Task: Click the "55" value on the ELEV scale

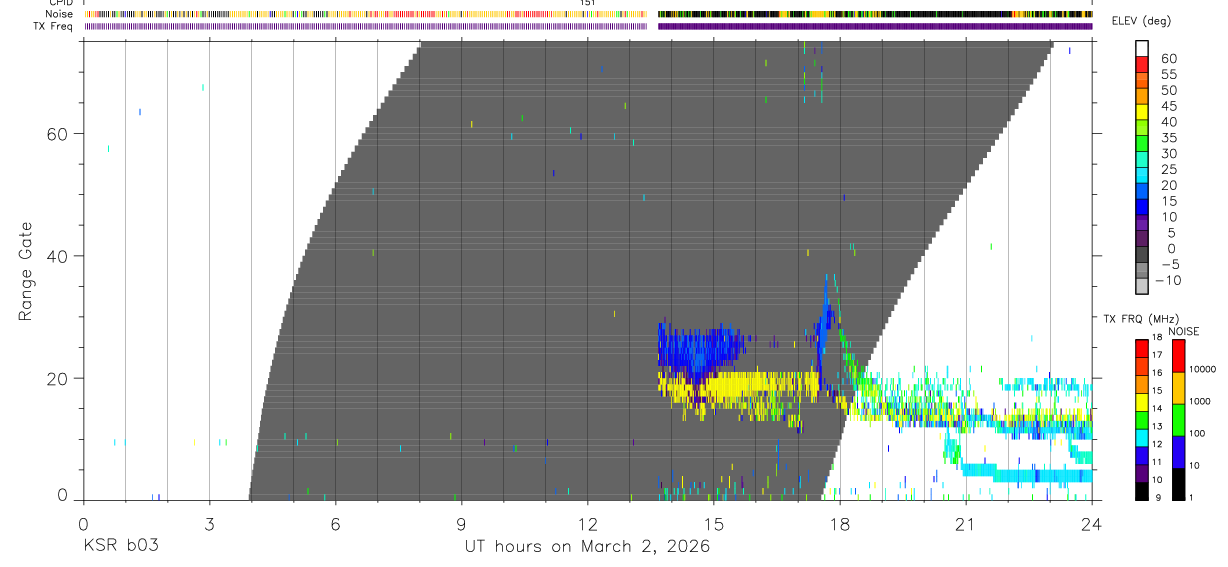Action: 1168,75
